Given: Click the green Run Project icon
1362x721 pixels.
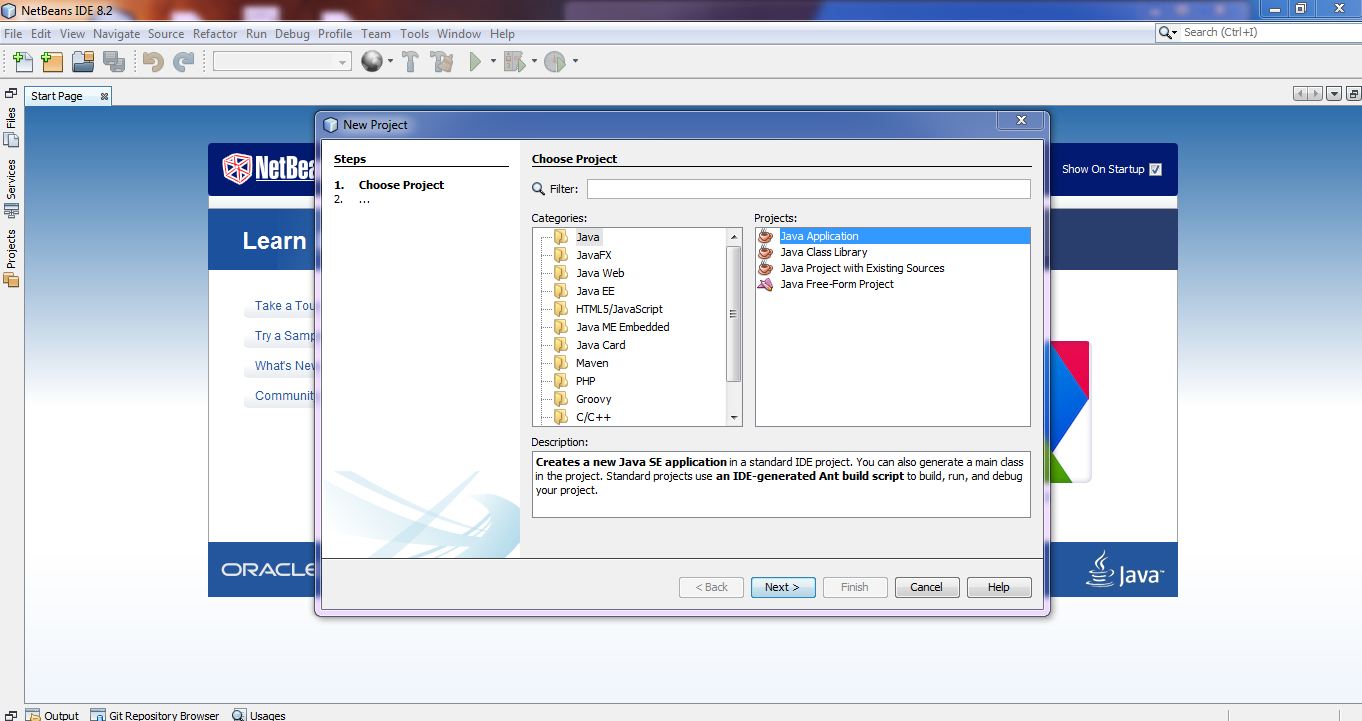Looking at the screenshot, I should 476,62.
